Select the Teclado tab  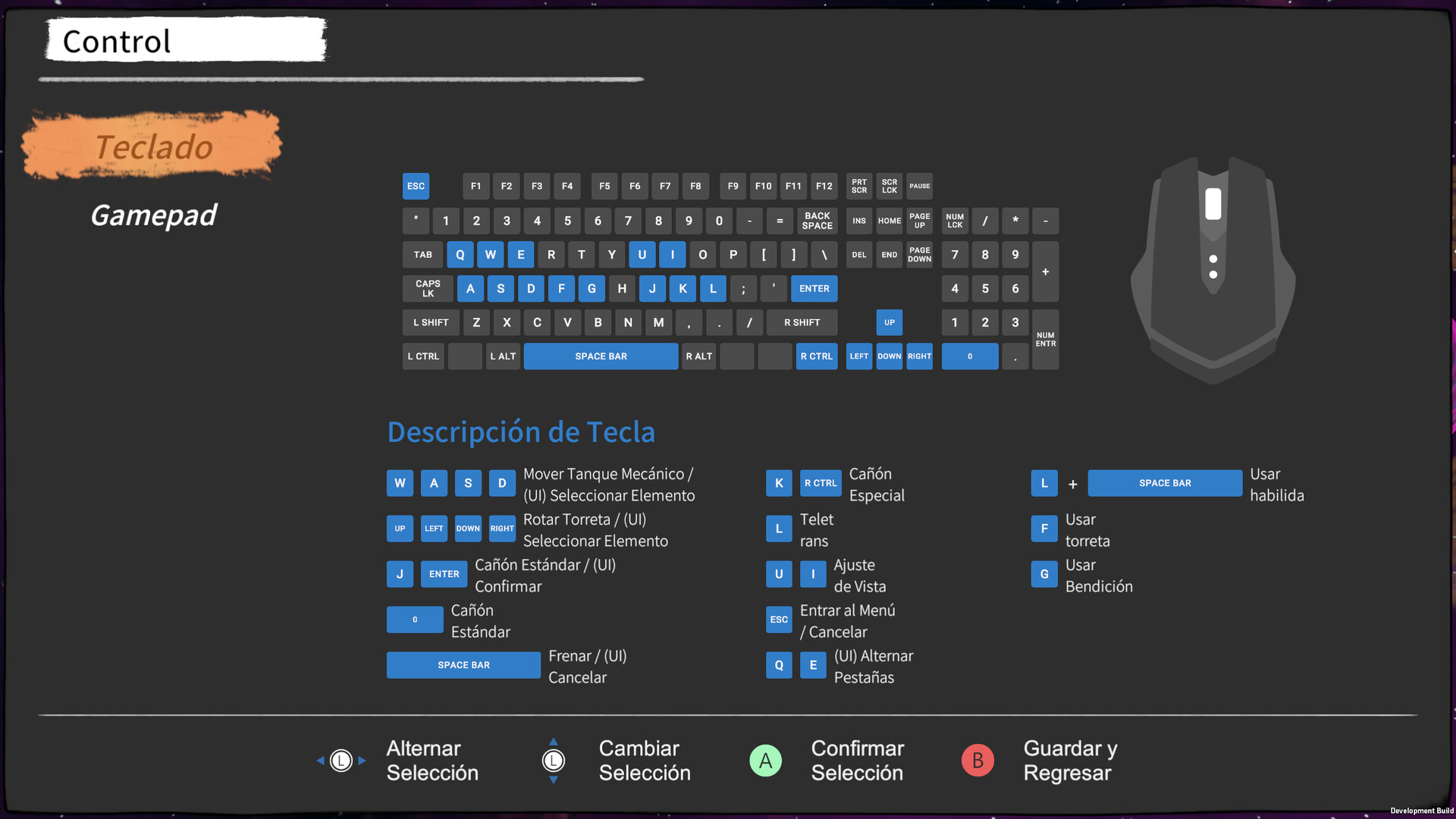(154, 146)
